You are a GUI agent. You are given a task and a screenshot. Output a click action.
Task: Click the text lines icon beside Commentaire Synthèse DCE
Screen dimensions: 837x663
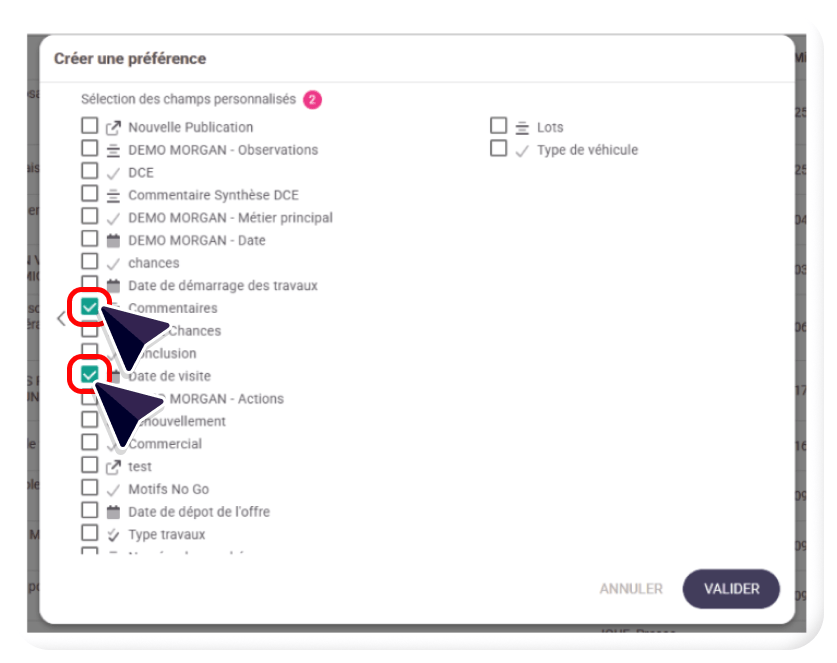(x=113, y=195)
